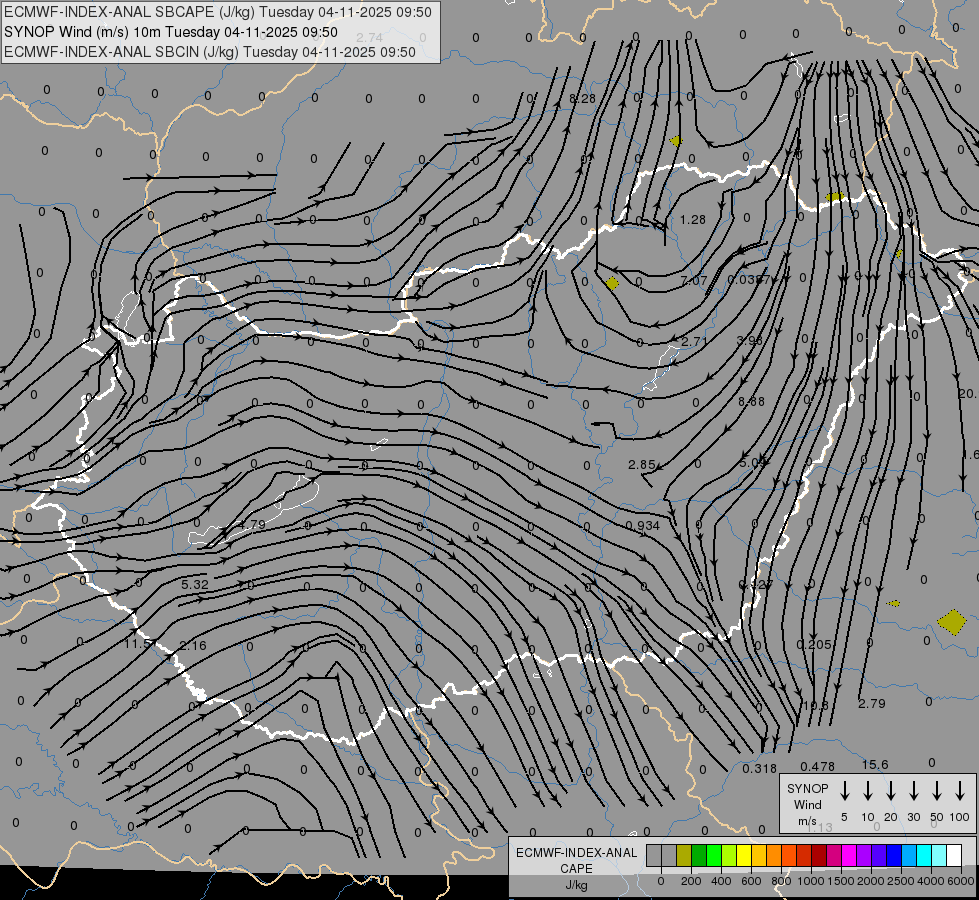This screenshot has height=900, width=979.
Task: Pick the cyan CAPE legend swatch
Action: click(x=923, y=856)
